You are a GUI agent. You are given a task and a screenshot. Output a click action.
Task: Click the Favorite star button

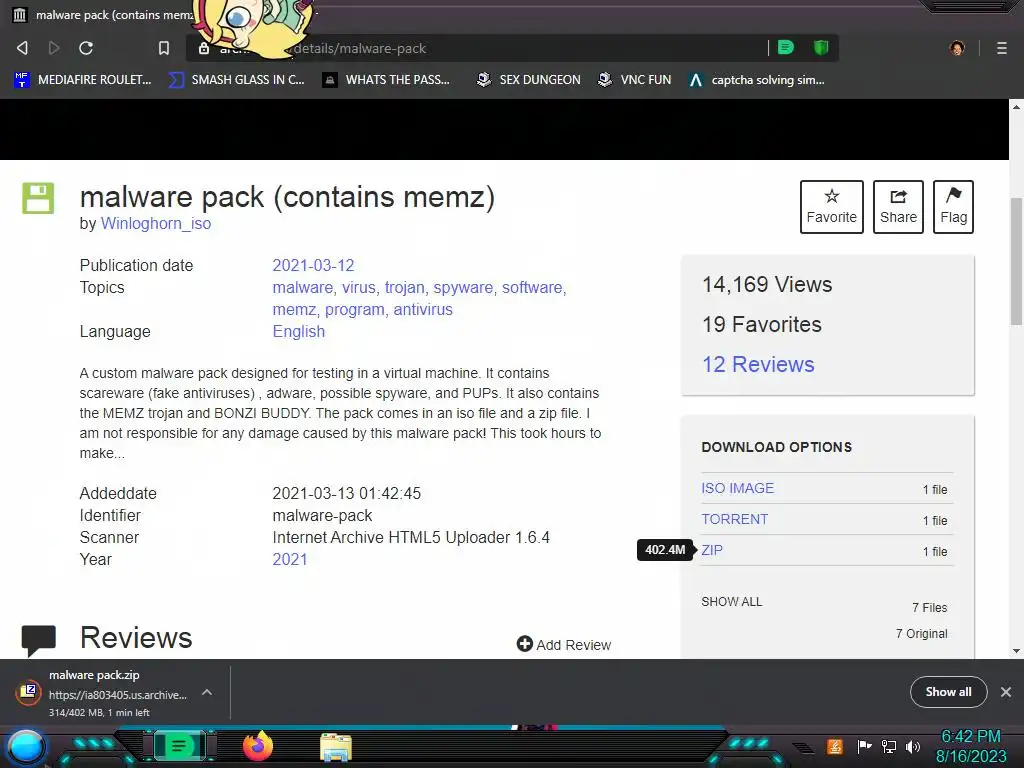click(x=831, y=206)
